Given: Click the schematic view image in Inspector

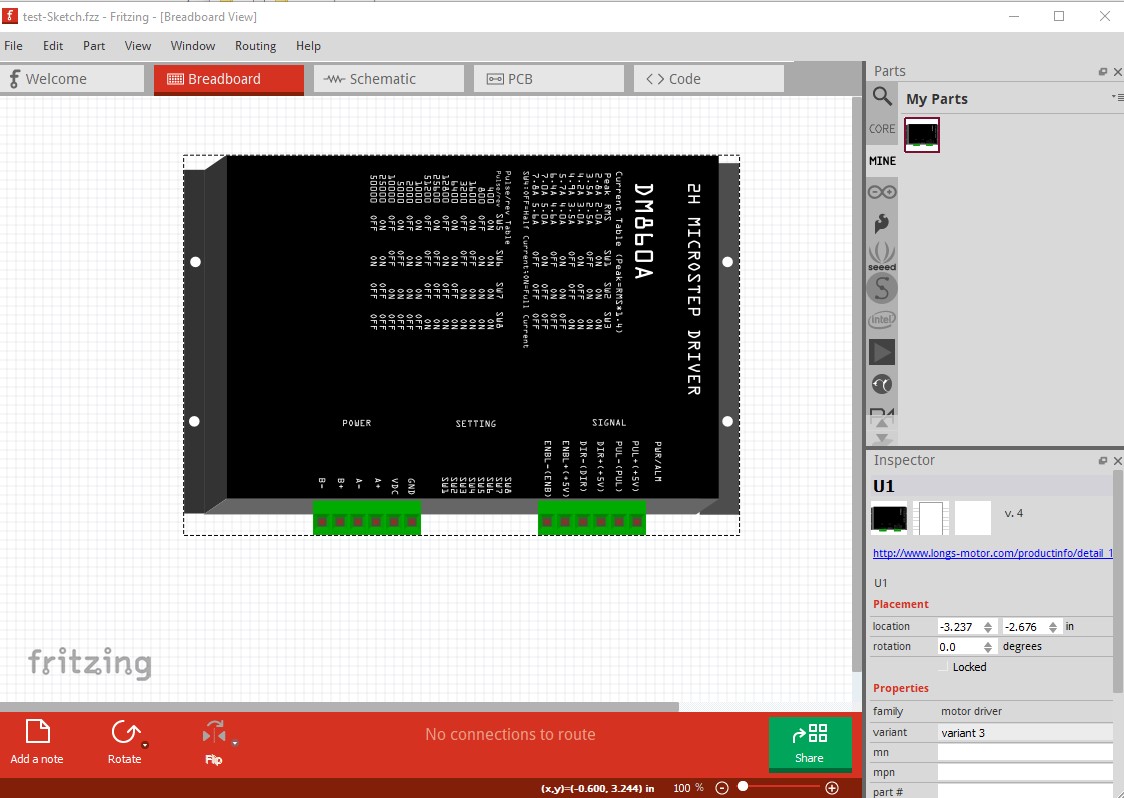Looking at the screenshot, I should tap(931, 518).
